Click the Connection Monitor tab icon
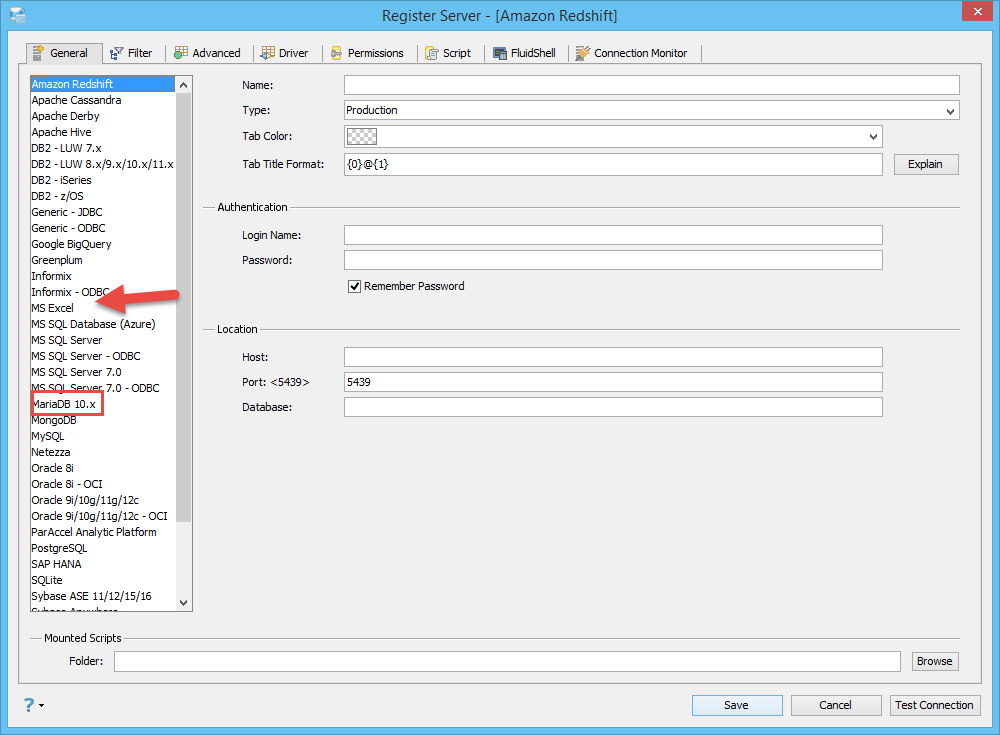 tap(582, 54)
